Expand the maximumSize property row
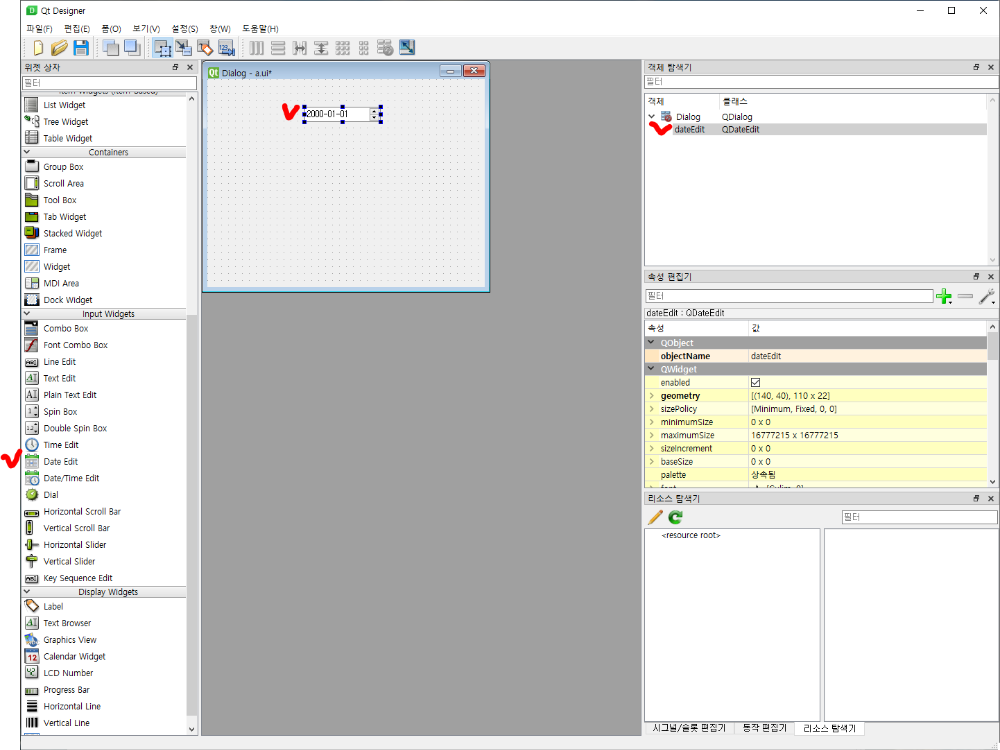This screenshot has height=750, width=1000. click(652, 436)
